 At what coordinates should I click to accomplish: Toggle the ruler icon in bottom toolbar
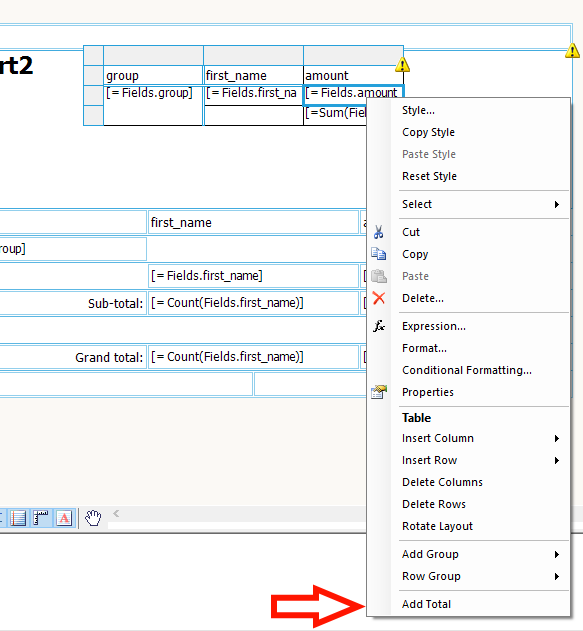point(41,518)
